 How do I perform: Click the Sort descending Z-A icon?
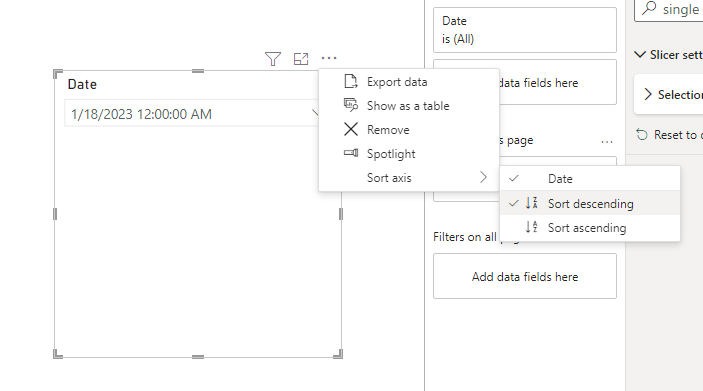531,203
